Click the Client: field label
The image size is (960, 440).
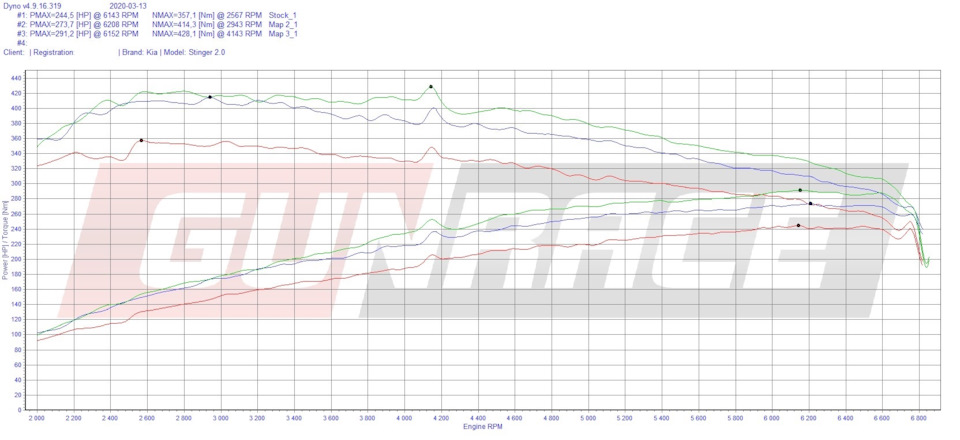coord(14,53)
